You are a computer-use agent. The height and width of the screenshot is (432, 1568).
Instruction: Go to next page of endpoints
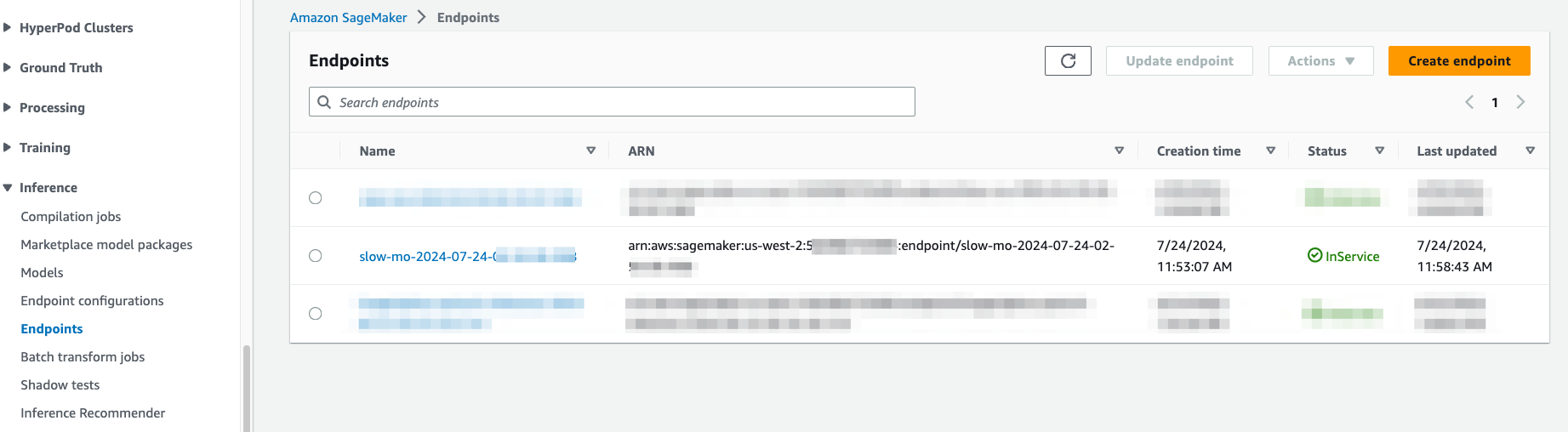click(x=1520, y=102)
